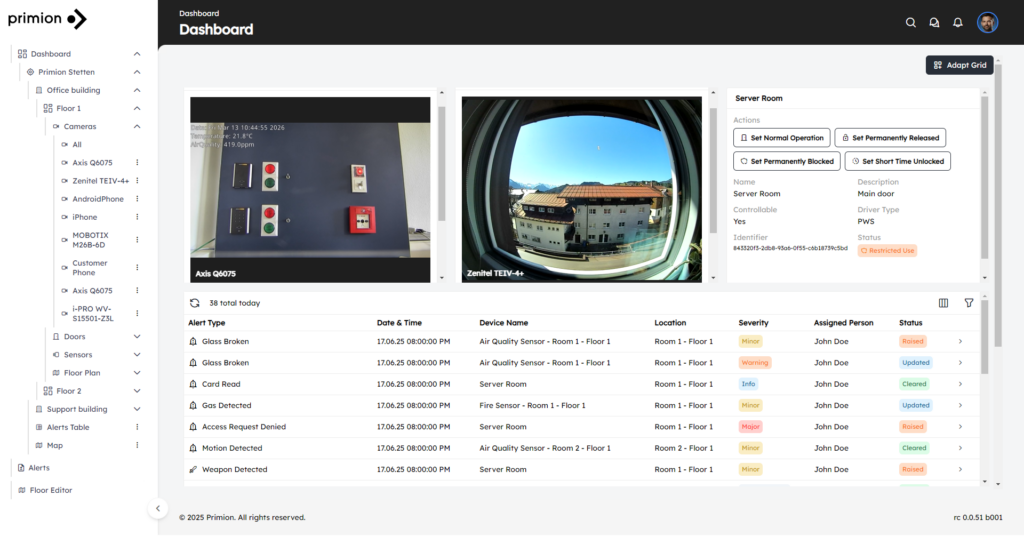
Task: Collapse the Office building node
Action: coord(137,90)
